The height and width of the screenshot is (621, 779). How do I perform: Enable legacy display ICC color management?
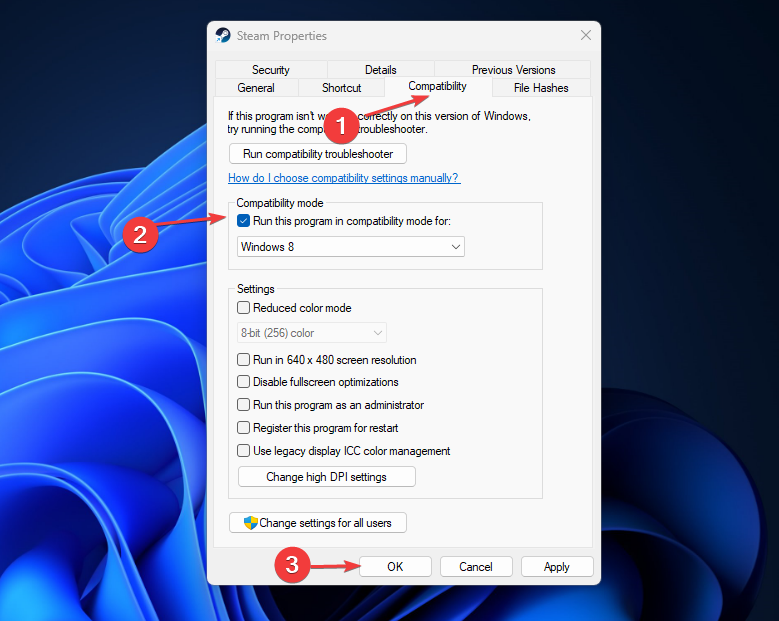pos(243,451)
